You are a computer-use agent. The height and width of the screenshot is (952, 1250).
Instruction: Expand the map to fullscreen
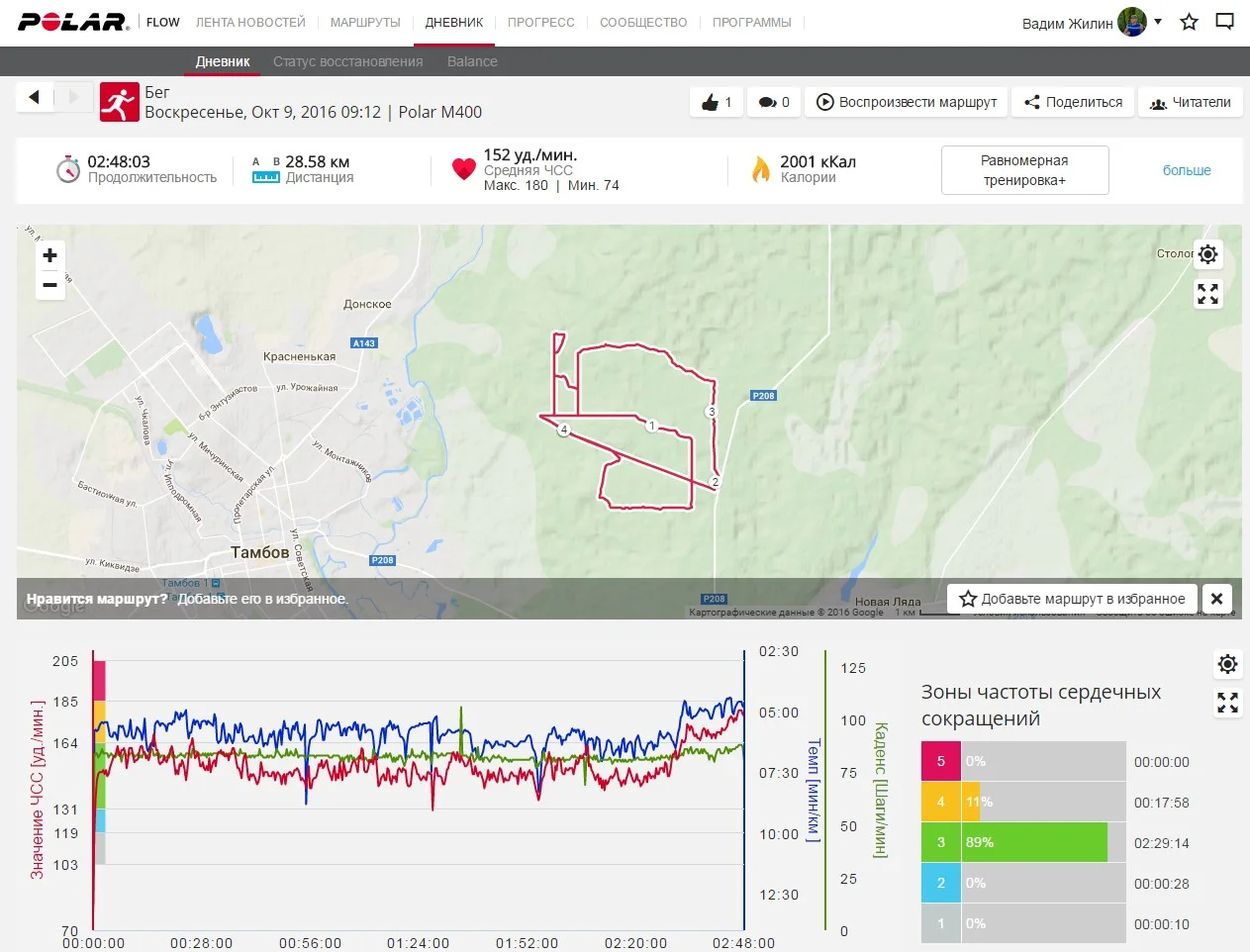point(1208,294)
